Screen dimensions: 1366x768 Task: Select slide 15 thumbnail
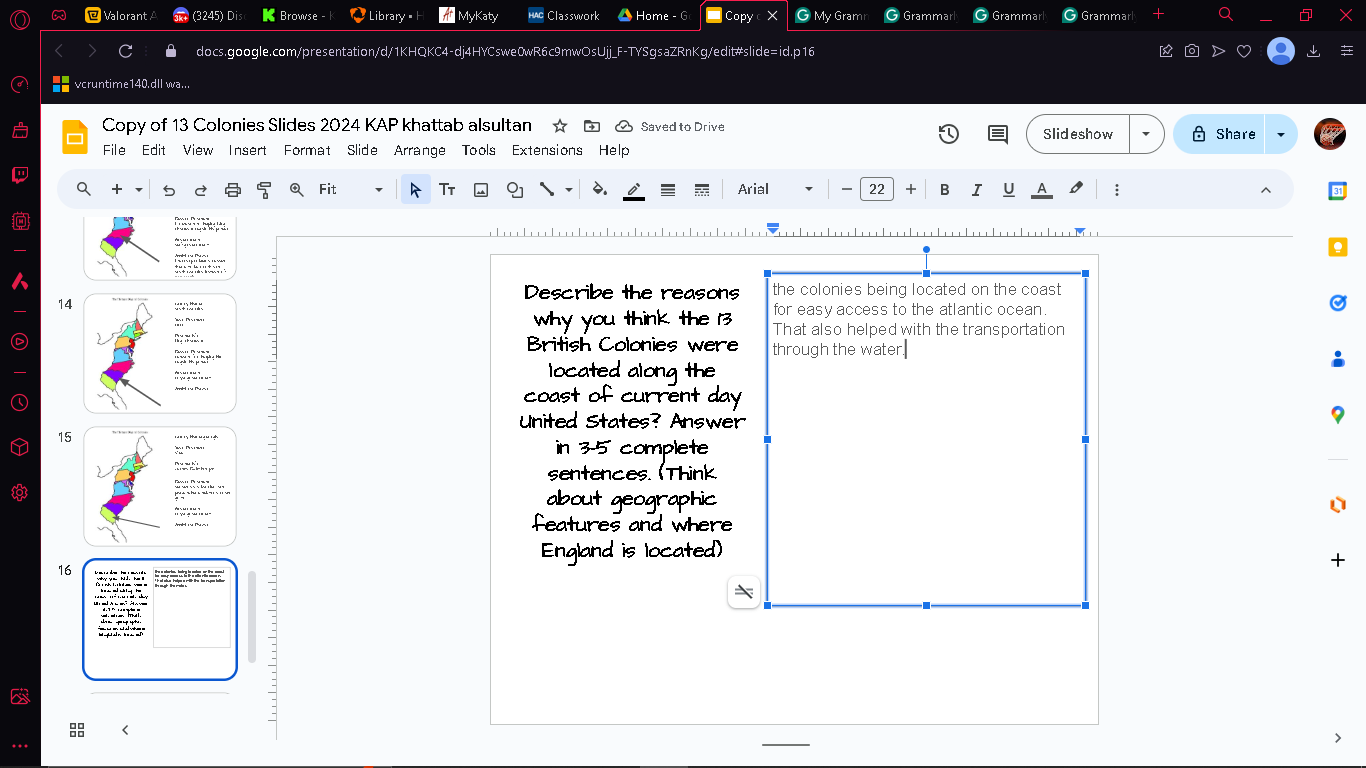pos(160,486)
